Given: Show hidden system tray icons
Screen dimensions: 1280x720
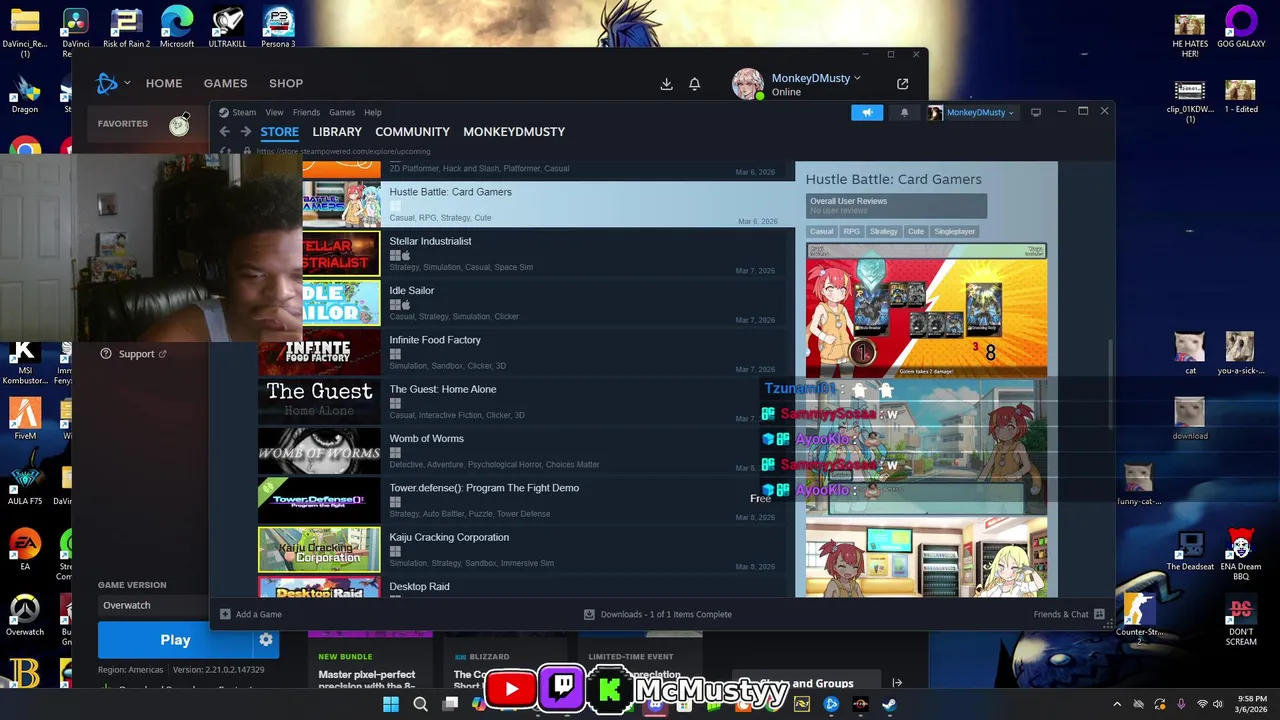Looking at the screenshot, I should pyautogui.click(x=1117, y=704).
